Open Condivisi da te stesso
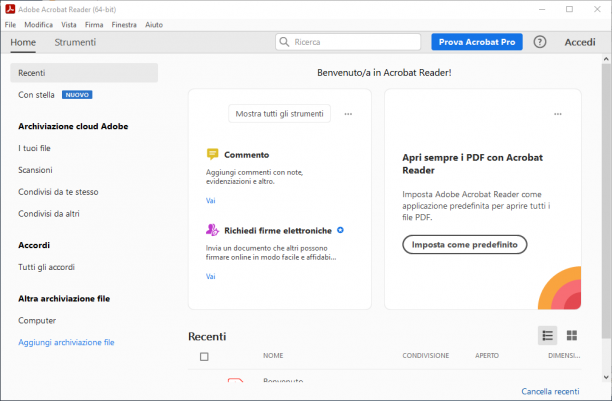612x401 pixels. pos(58,192)
